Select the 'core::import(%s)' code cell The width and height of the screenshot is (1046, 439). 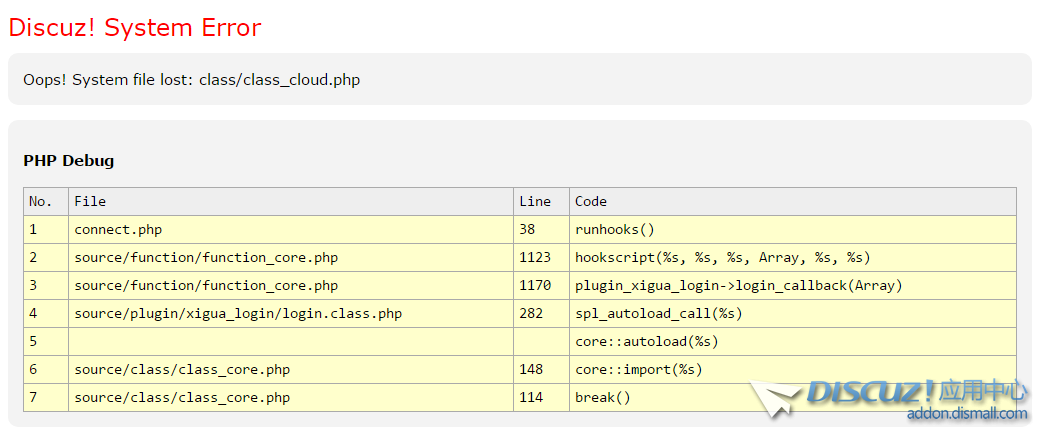coord(793,370)
